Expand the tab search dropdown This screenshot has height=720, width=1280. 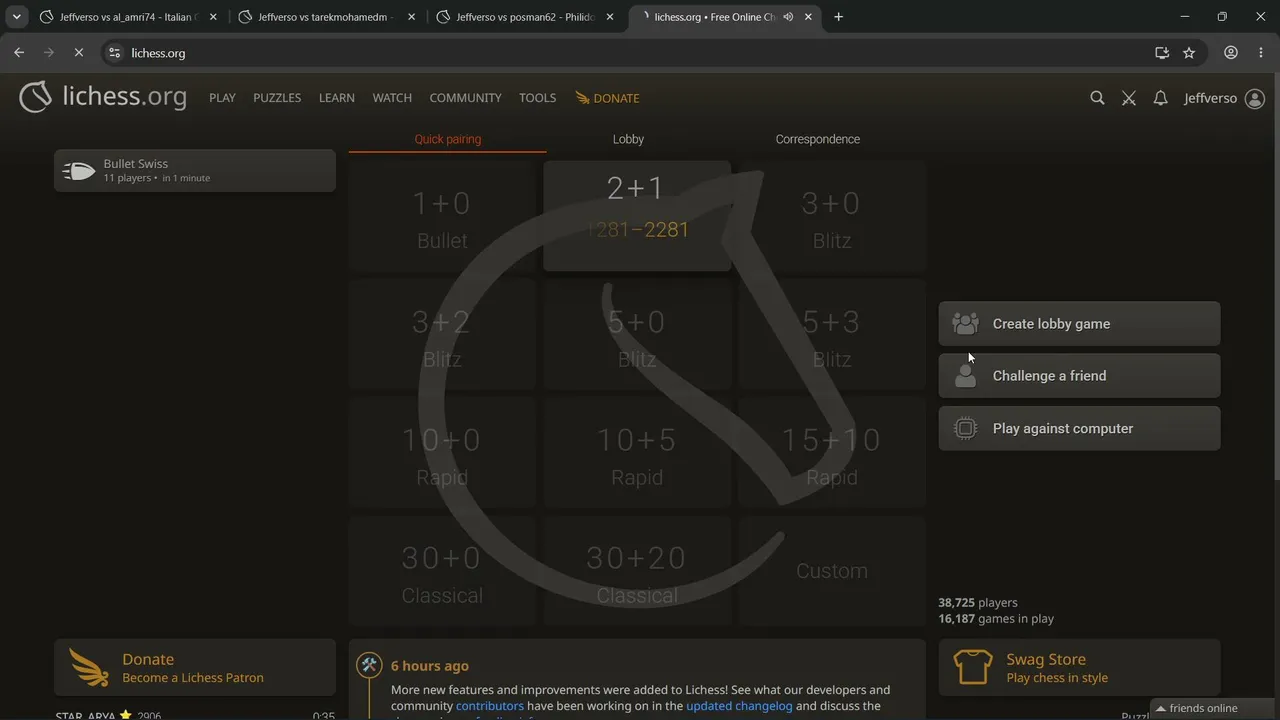(17, 17)
